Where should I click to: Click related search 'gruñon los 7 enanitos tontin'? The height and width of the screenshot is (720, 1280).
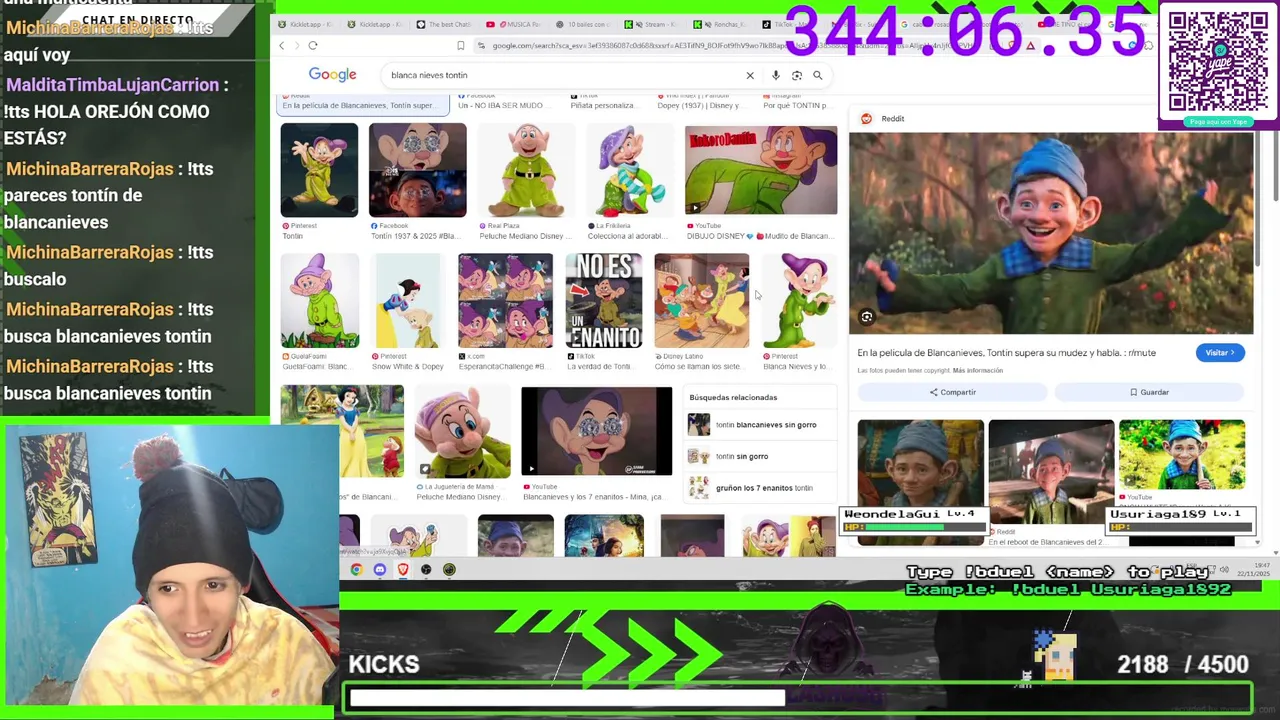762,488
